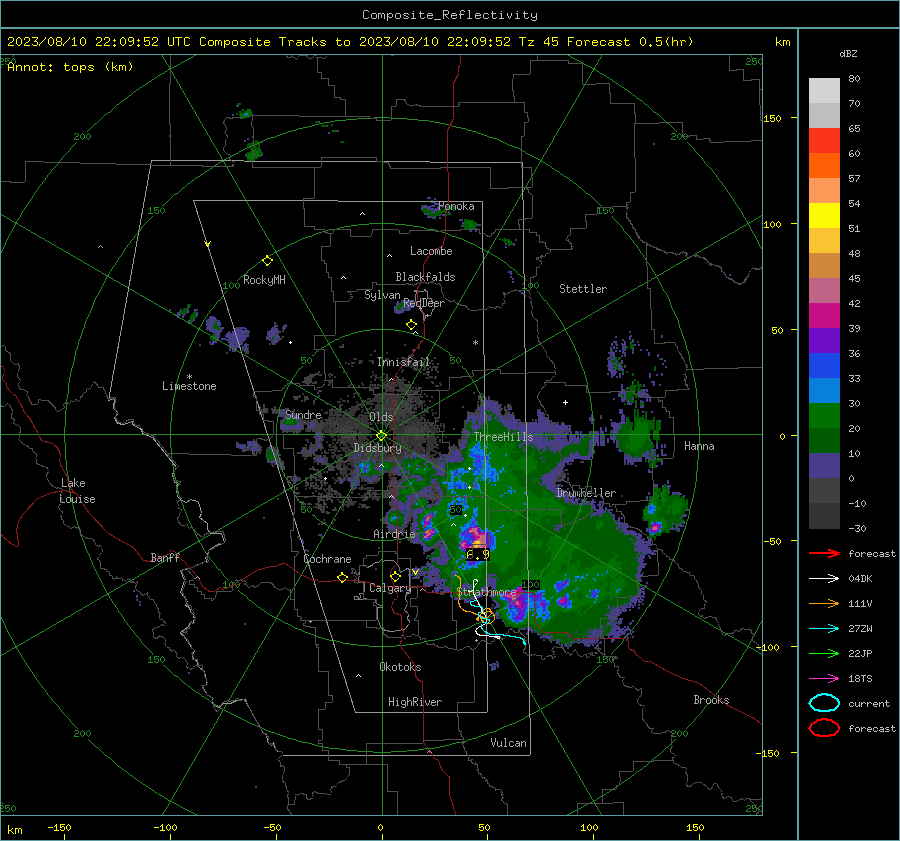Click the Calgary city label
The image size is (900, 841).
[390, 588]
